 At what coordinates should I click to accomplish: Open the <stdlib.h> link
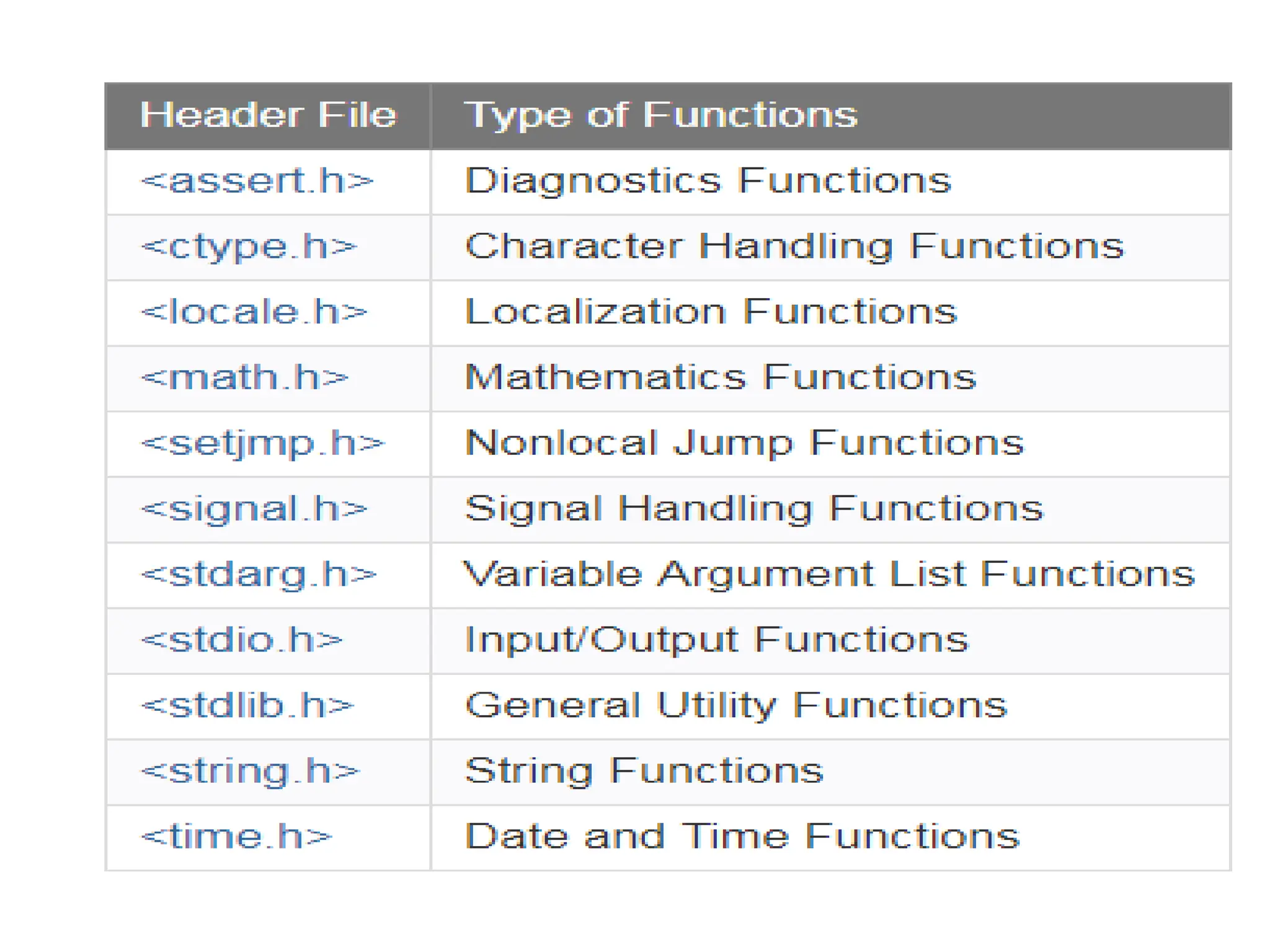[x=247, y=706]
